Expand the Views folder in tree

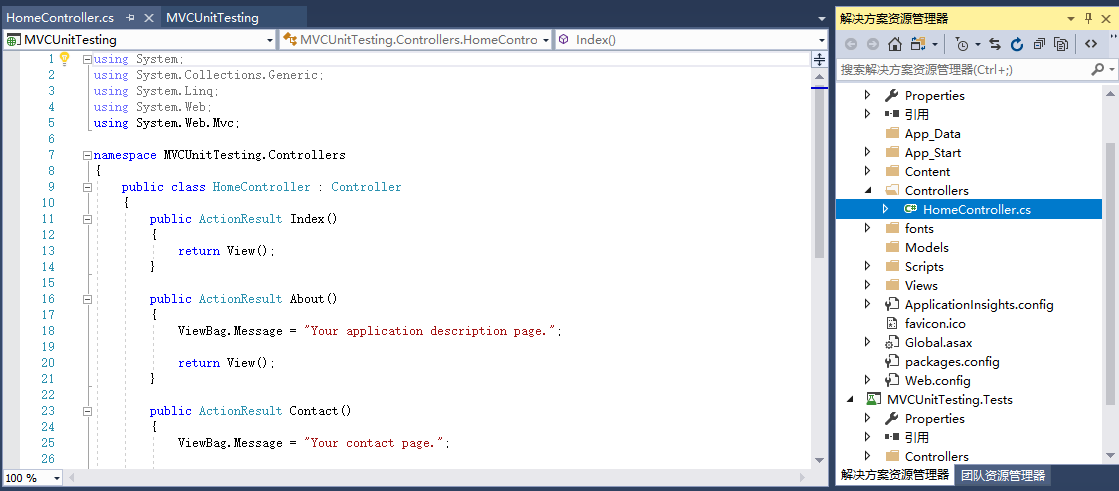[867, 286]
